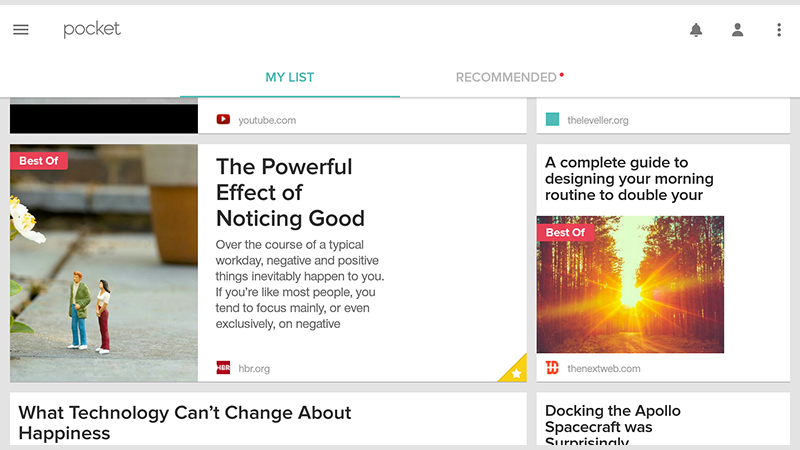The height and width of the screenshot is (450, 800).
Task: Switch to the MY LIST tab
Action: click(x=290, y=78)
